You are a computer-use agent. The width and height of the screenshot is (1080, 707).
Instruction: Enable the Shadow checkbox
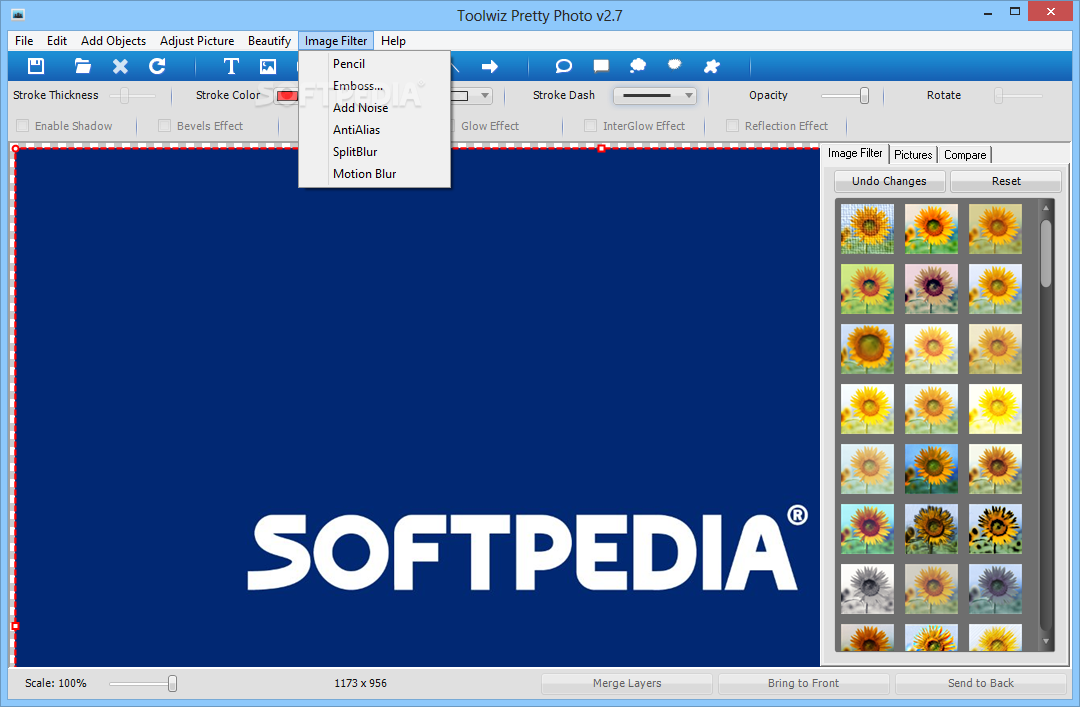click(x=23, y=125)
